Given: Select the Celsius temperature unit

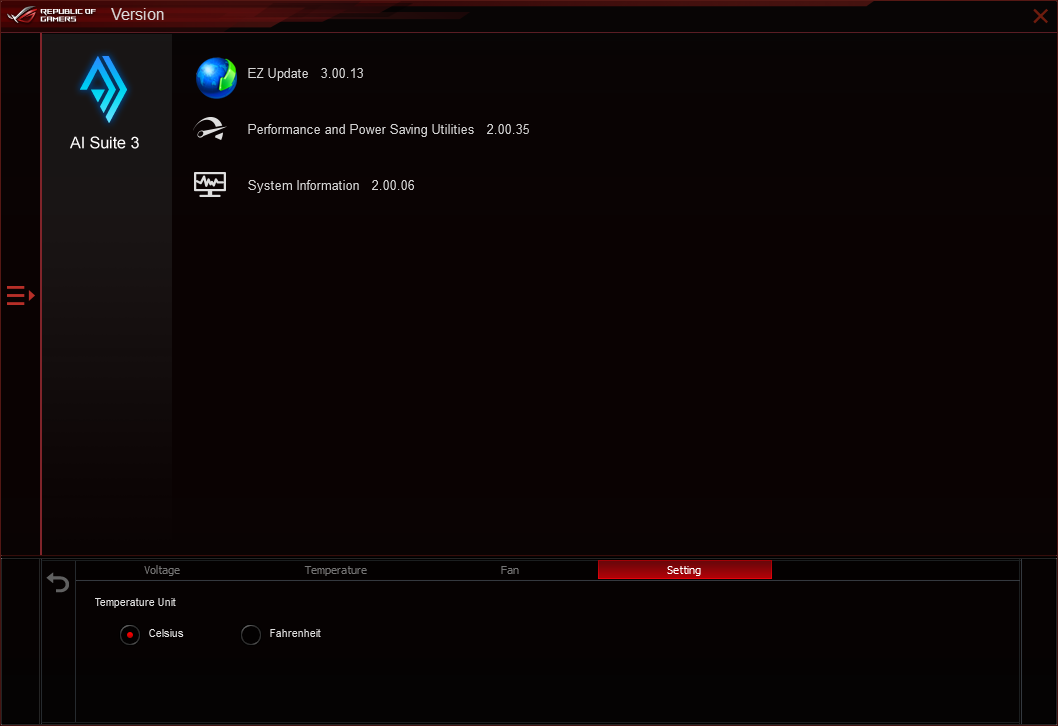Looking at the screenshot, I should pyautogui.click(x=130, y=634).
